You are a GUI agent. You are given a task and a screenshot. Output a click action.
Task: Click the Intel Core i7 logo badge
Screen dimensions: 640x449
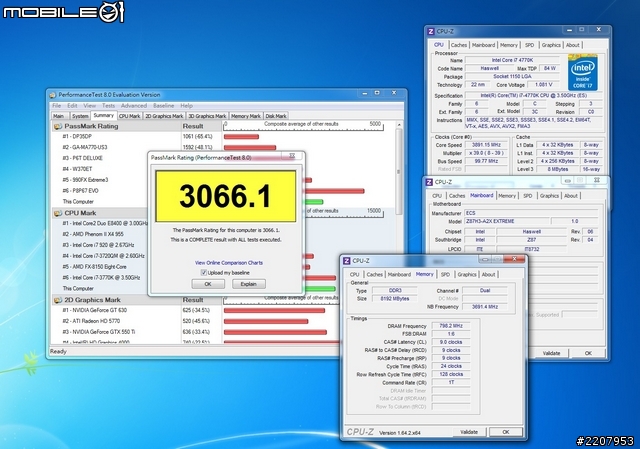tap(582, 73)
